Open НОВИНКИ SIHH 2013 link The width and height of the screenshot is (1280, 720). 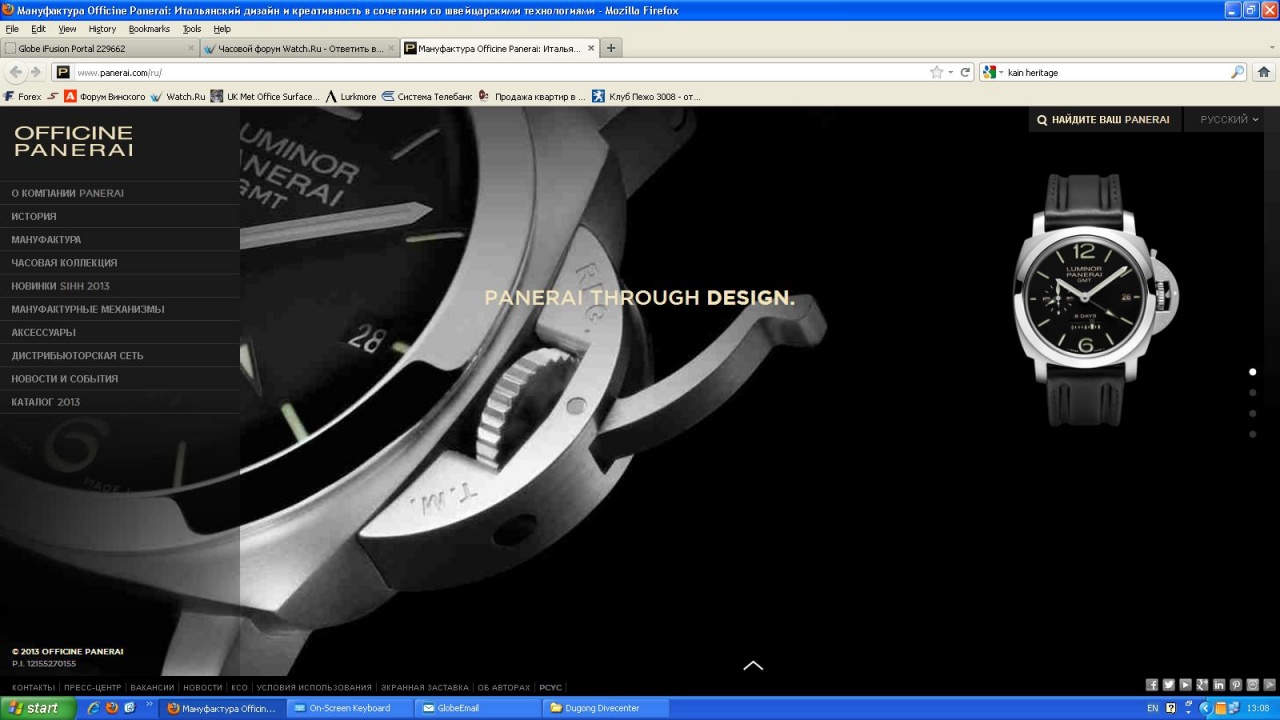coord(60,286)
